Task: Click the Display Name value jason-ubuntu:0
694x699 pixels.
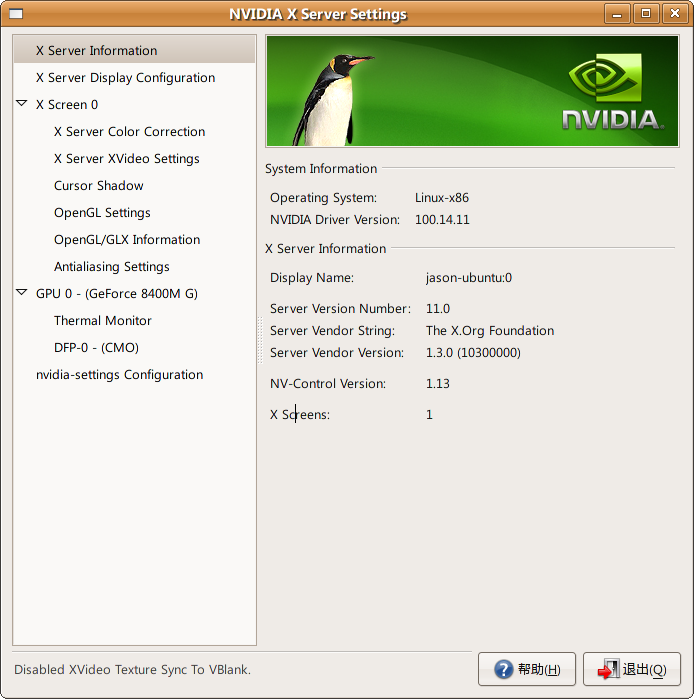Action: (469, 278)
